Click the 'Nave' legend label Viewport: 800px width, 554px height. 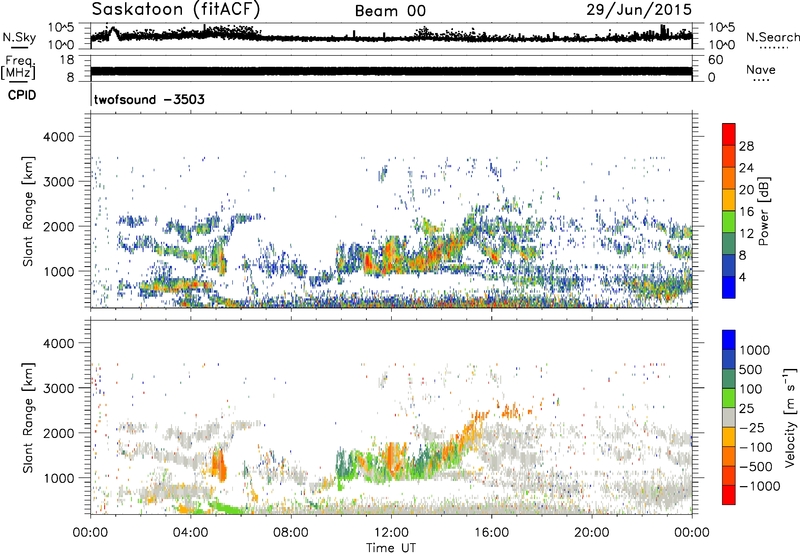tap(761, 69)
